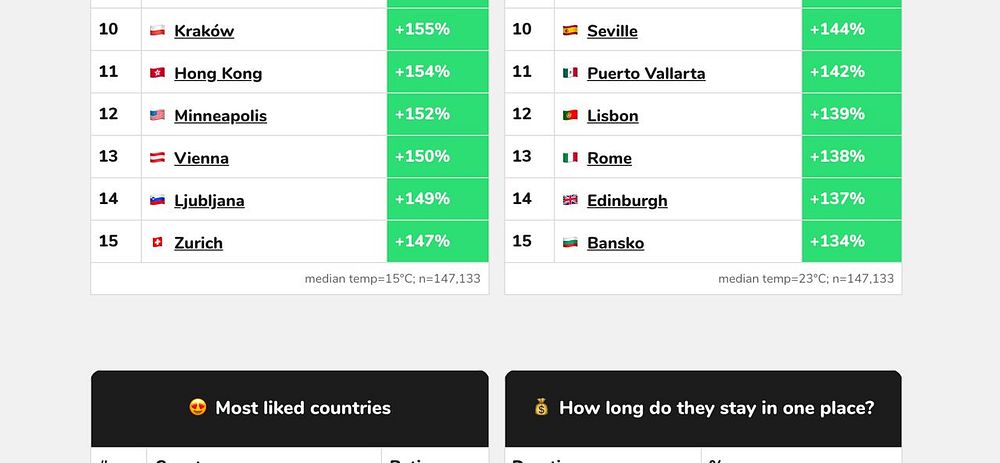Open the Kraków city link
1000x463 pixels.
click(204, 31)
